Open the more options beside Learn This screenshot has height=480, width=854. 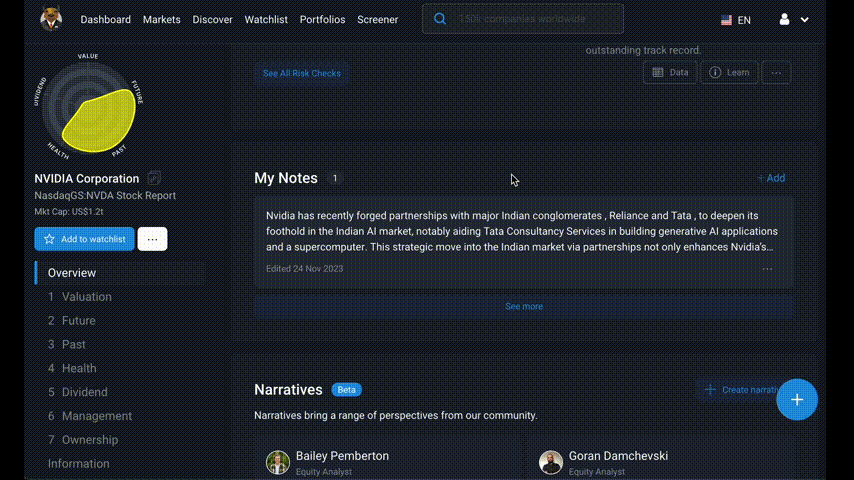click(776, 72)
